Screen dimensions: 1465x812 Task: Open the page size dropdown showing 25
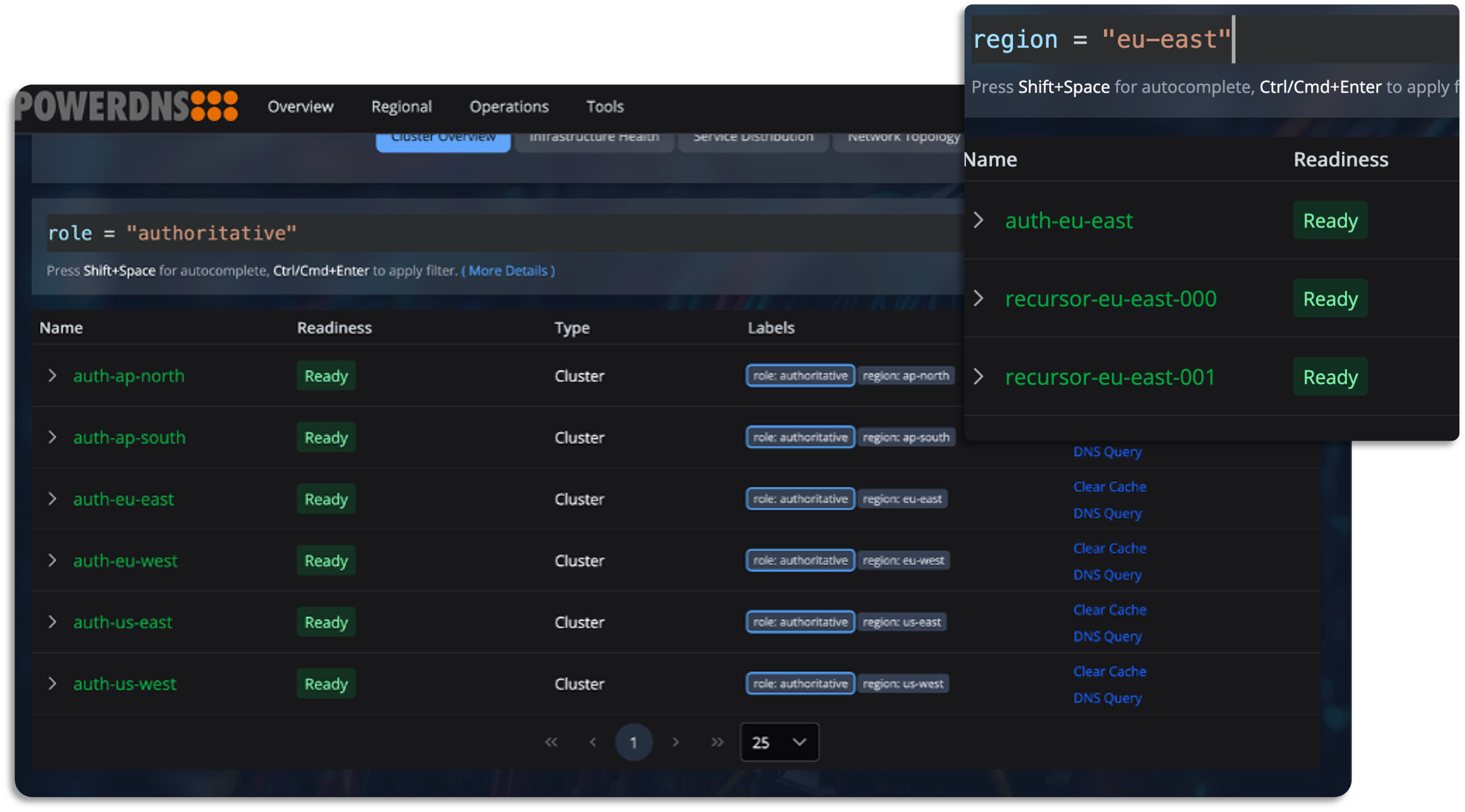(x=779, y=742)
